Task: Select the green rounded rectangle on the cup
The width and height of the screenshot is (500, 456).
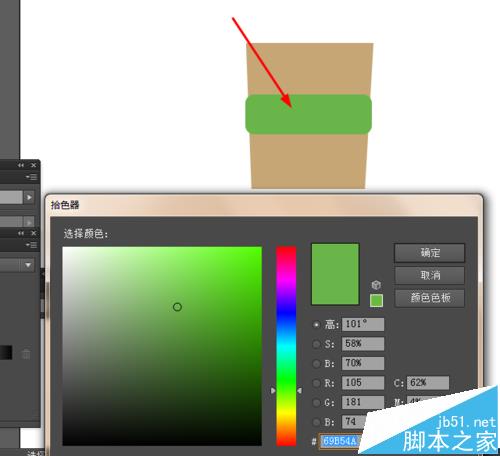Action: 308,114
